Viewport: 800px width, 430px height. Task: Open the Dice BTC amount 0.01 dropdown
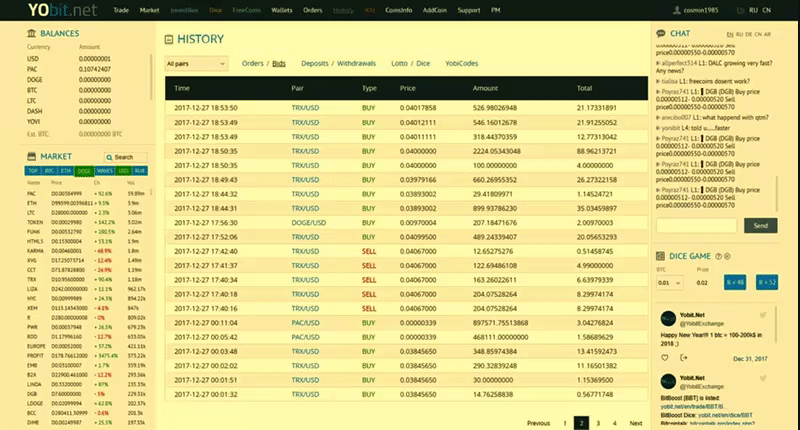(x=669, y=283)
